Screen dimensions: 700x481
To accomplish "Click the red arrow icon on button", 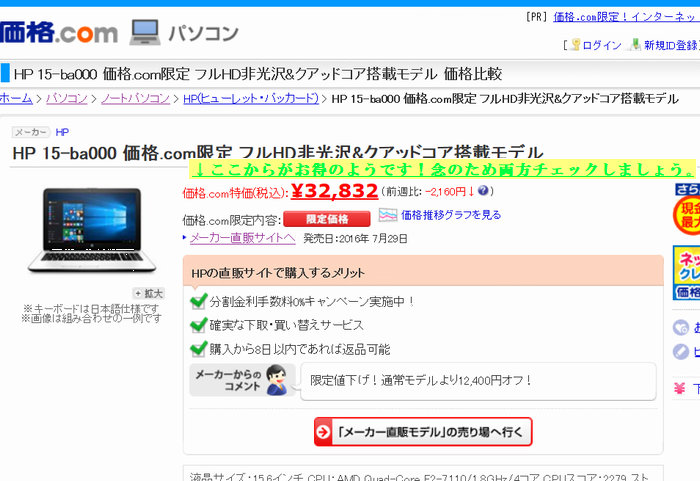I will pyautogui.click(x=323, y=432).
